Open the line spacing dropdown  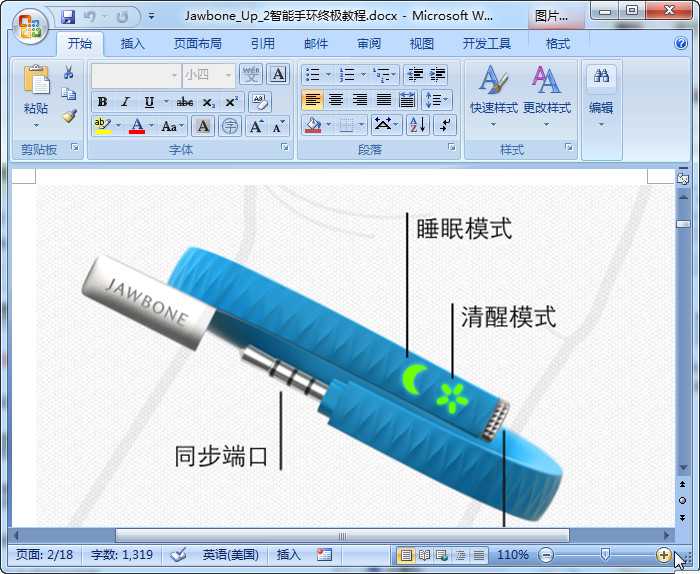tap(436, 100)
